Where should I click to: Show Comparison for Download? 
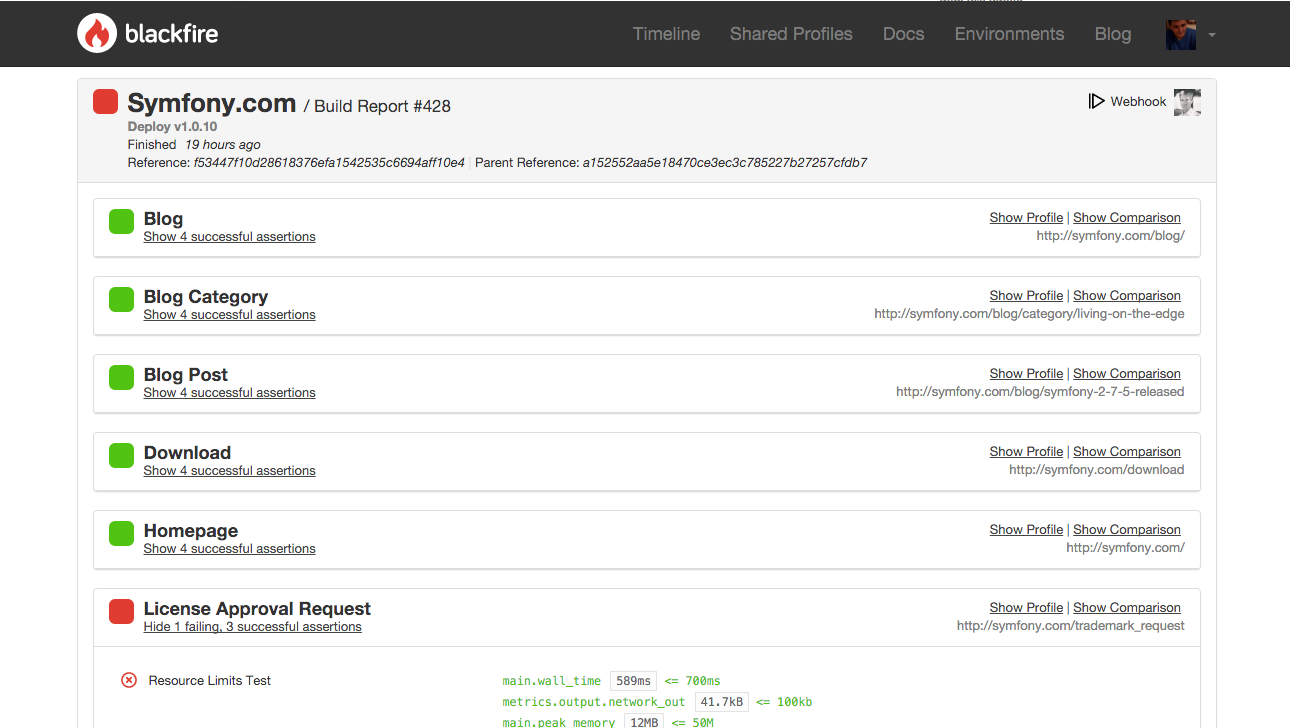coord(1127,452)
